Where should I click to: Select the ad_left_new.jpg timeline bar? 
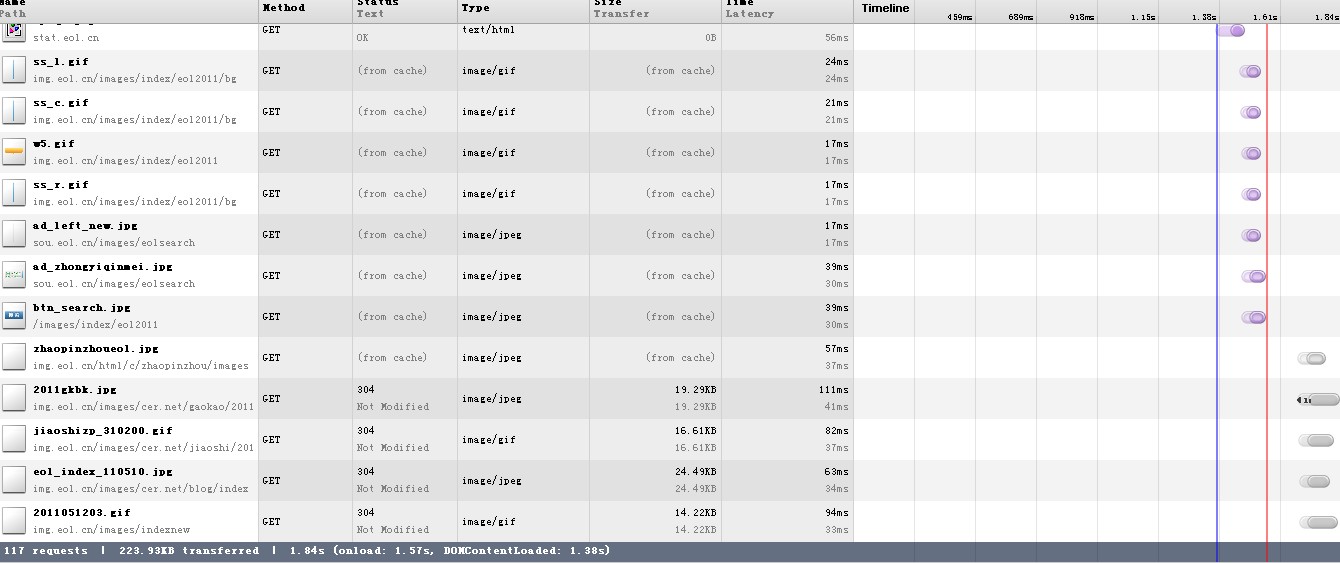[x=1250, y=235]
